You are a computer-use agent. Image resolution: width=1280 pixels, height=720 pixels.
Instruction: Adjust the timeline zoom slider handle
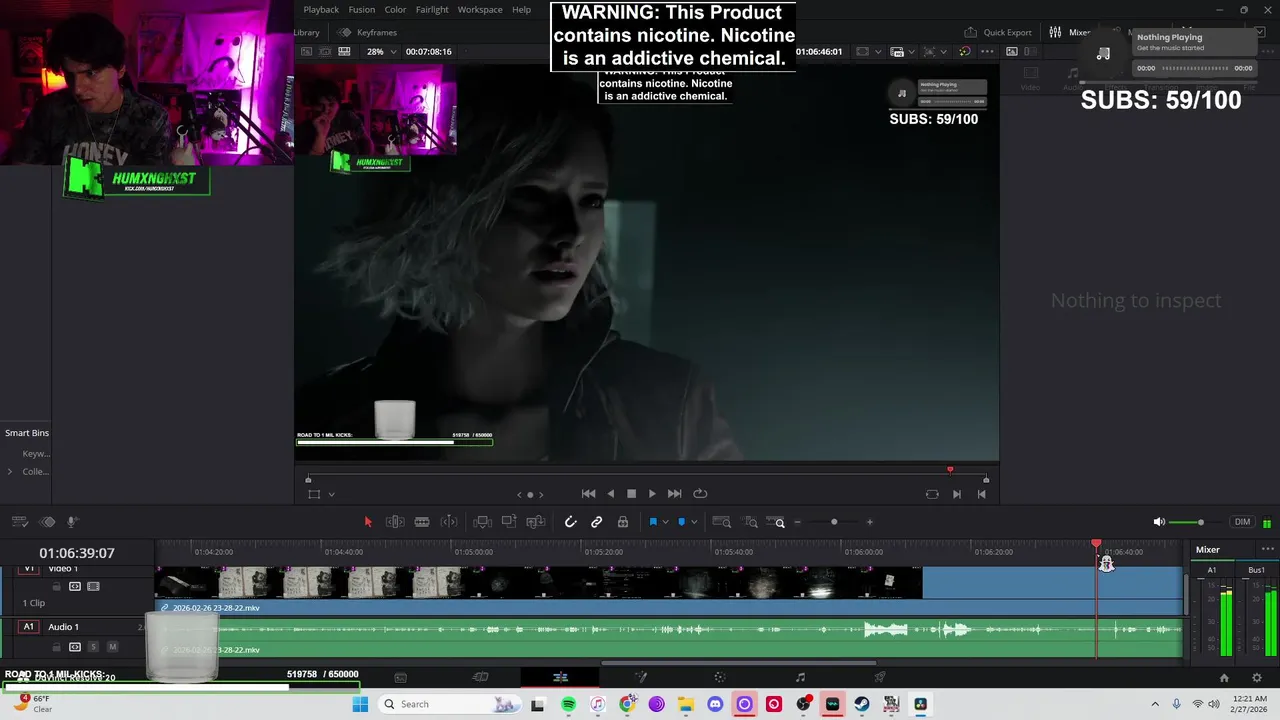(834, 522)
